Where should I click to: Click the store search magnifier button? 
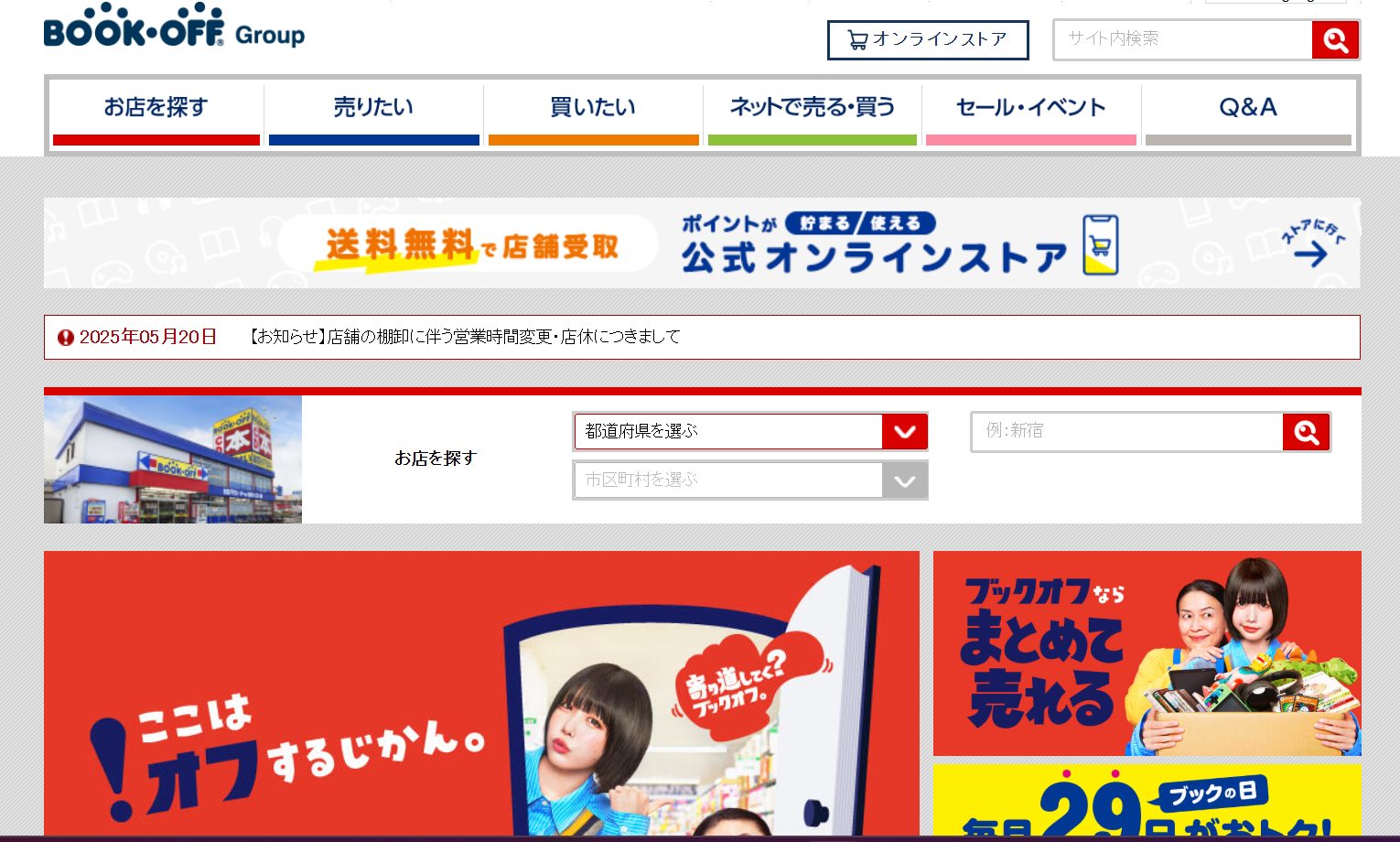[1306, 432]
